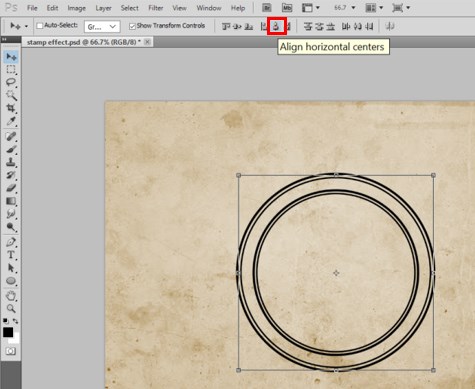Select the Spot Healing Brush tool
Screen dimensions: 475x389
[11, 136]
